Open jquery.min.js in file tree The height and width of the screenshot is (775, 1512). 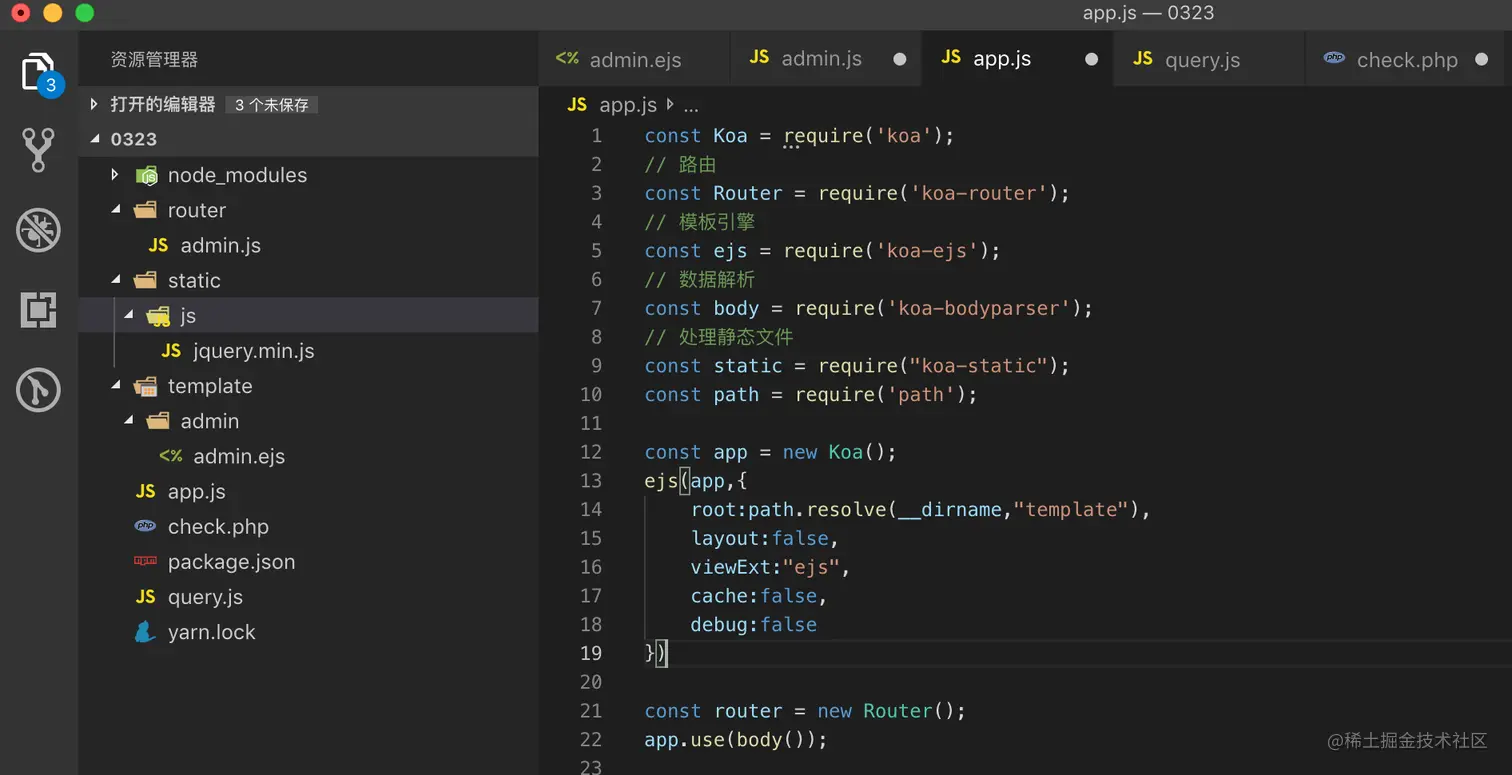point(308,351)
